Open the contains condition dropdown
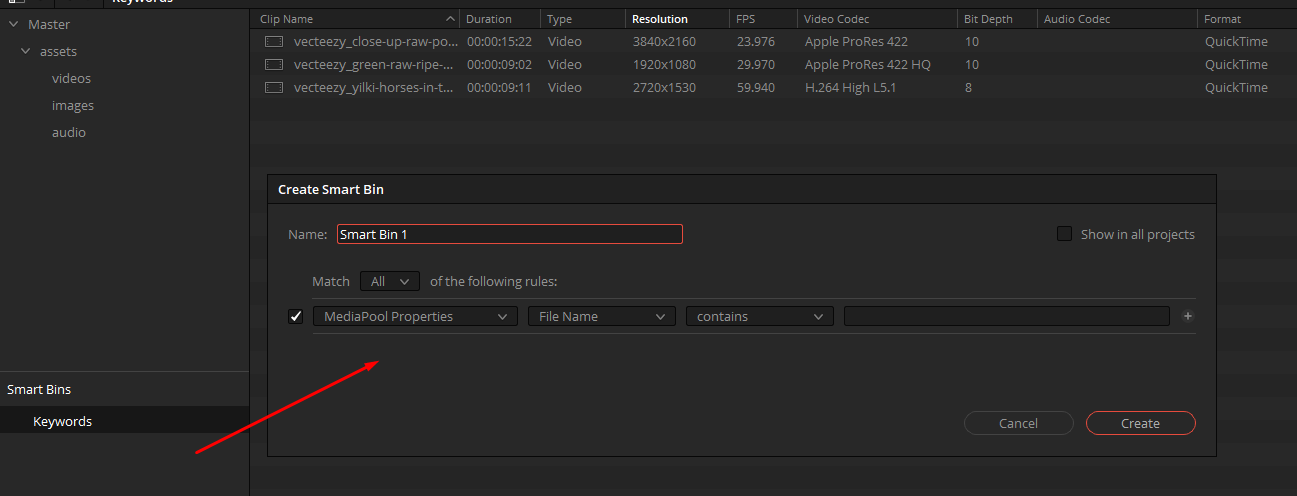The width and height of the screenshot is (1297, 496). [x=760, y=316]
